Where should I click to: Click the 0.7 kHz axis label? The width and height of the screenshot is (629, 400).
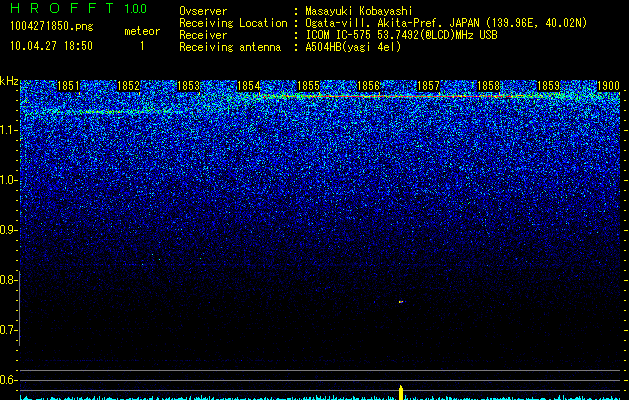(x=8, y=330)
